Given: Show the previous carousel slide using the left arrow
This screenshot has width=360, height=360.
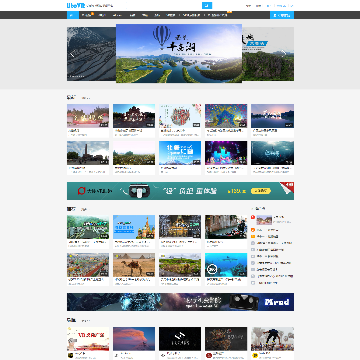Looking at the screenshot, I should point(72,54).
